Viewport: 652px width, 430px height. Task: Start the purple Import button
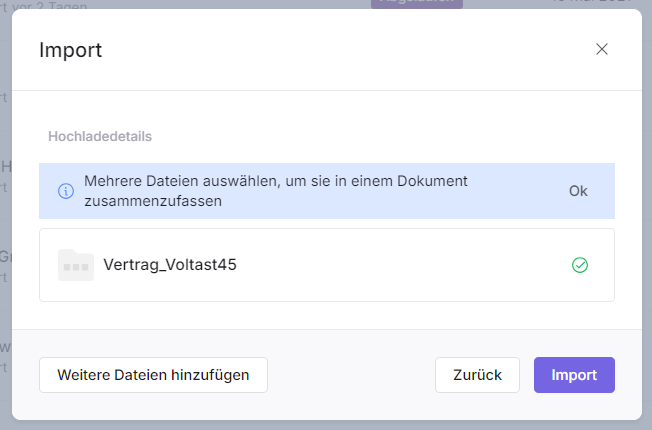[574, 375]
